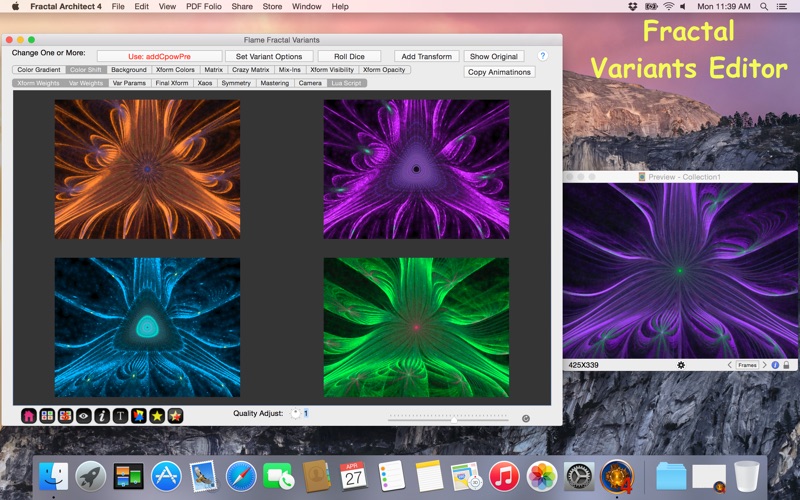Toggle the Background option

[129, 69]
